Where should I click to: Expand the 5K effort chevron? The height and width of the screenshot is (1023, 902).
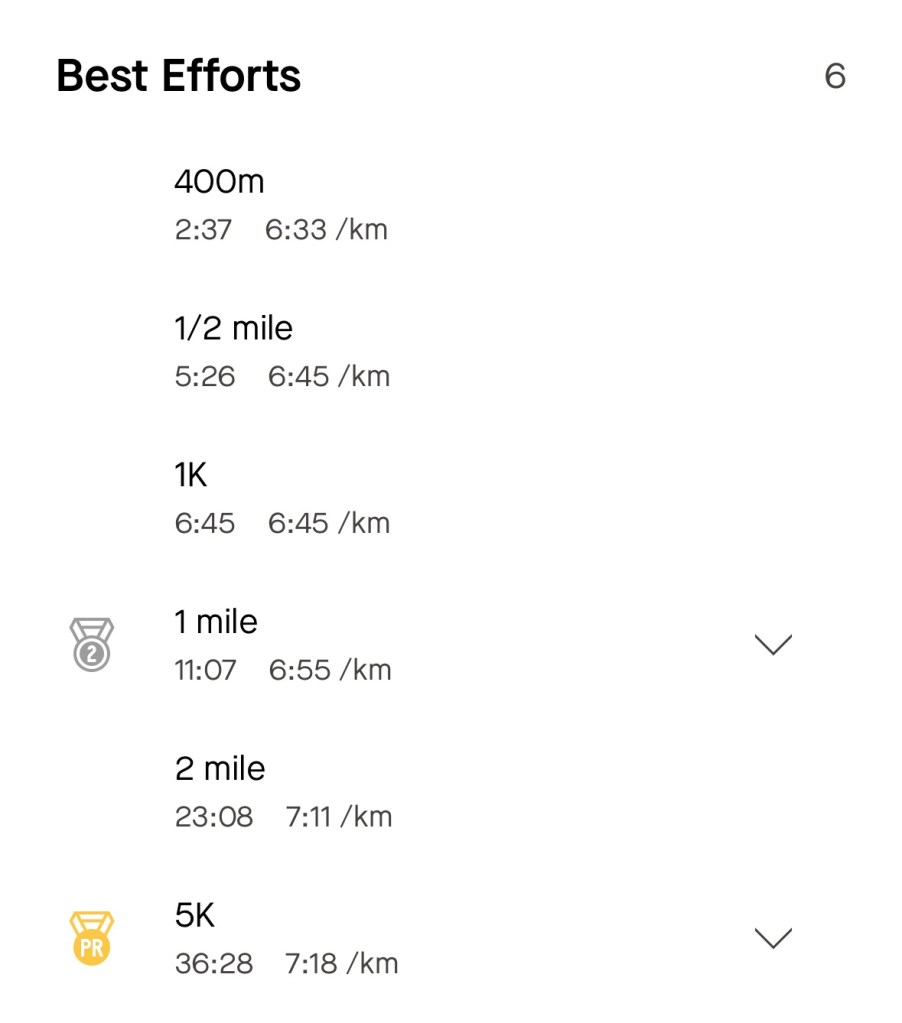[x=772, y=938]
